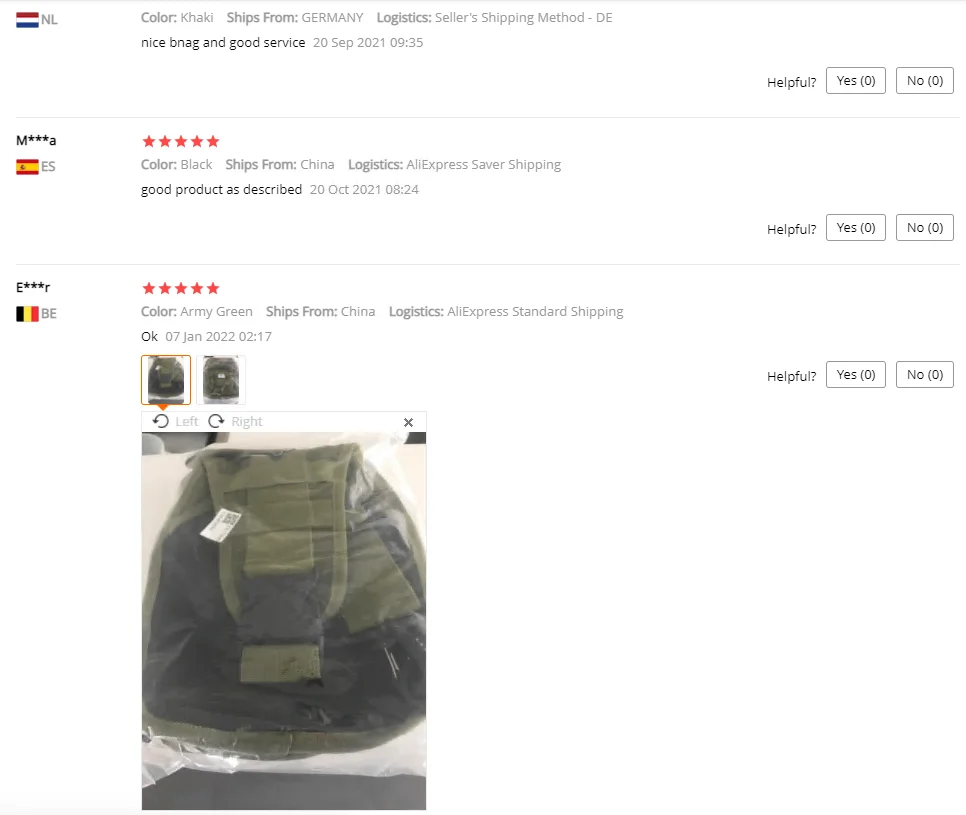Open the second review photo thumbnail
The height and width of the screenshot is (815, 966).
click(221, 379)
